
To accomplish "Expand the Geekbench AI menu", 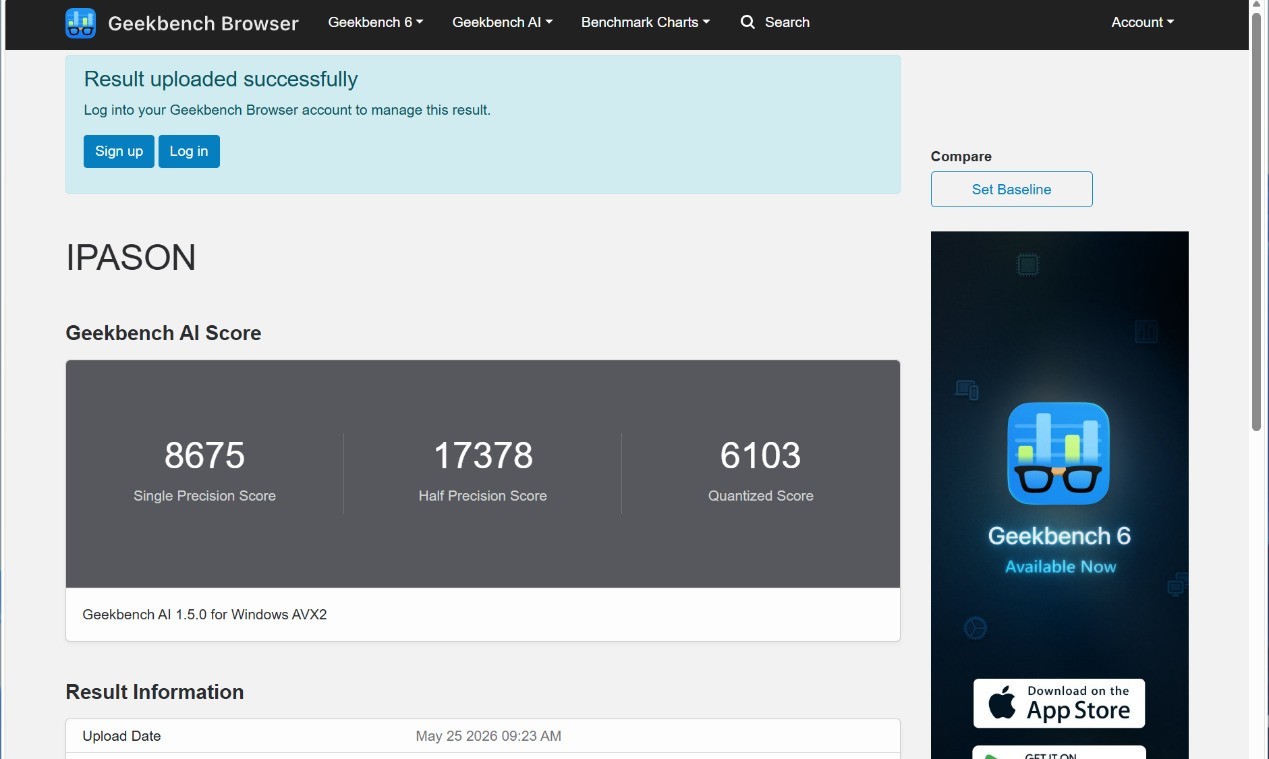I will coord(502,22).
